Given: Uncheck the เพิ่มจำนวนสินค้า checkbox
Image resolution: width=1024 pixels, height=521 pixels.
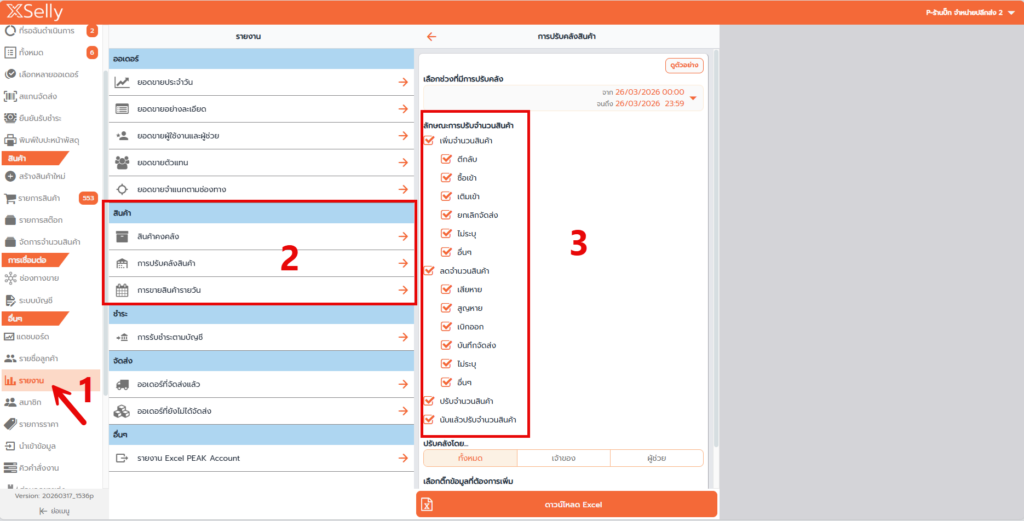Looking at the screenshot, I should pyautogui.click(x=430, y=141).
